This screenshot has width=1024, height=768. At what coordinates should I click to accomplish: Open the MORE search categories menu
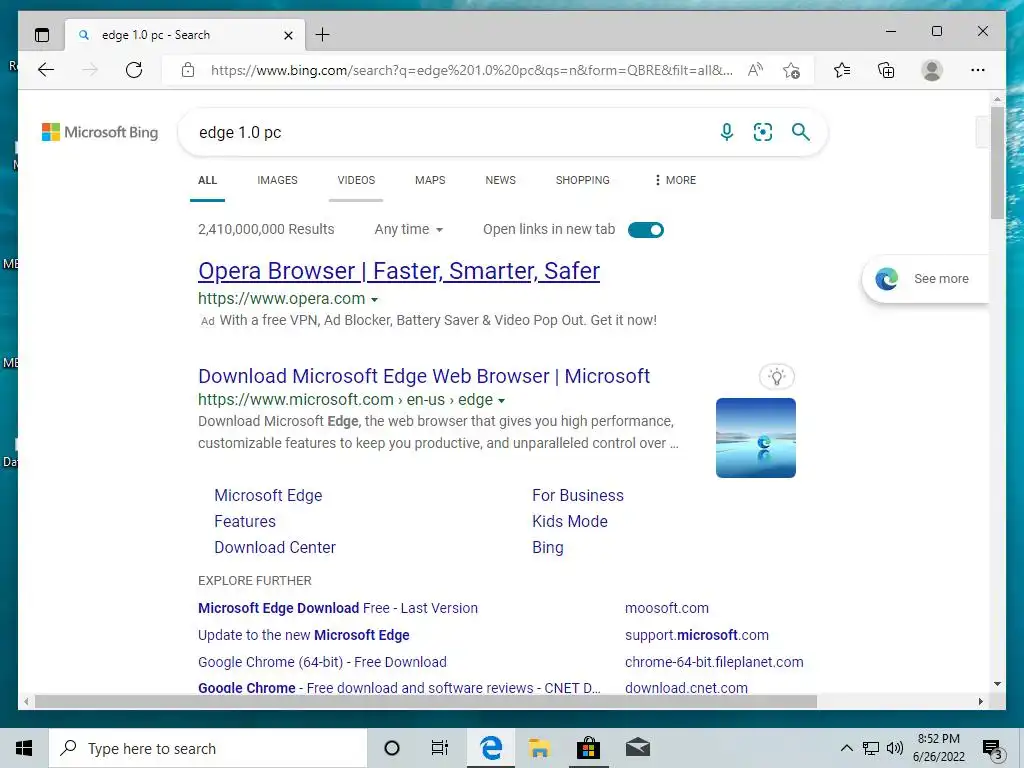click(x=675, y=180)
